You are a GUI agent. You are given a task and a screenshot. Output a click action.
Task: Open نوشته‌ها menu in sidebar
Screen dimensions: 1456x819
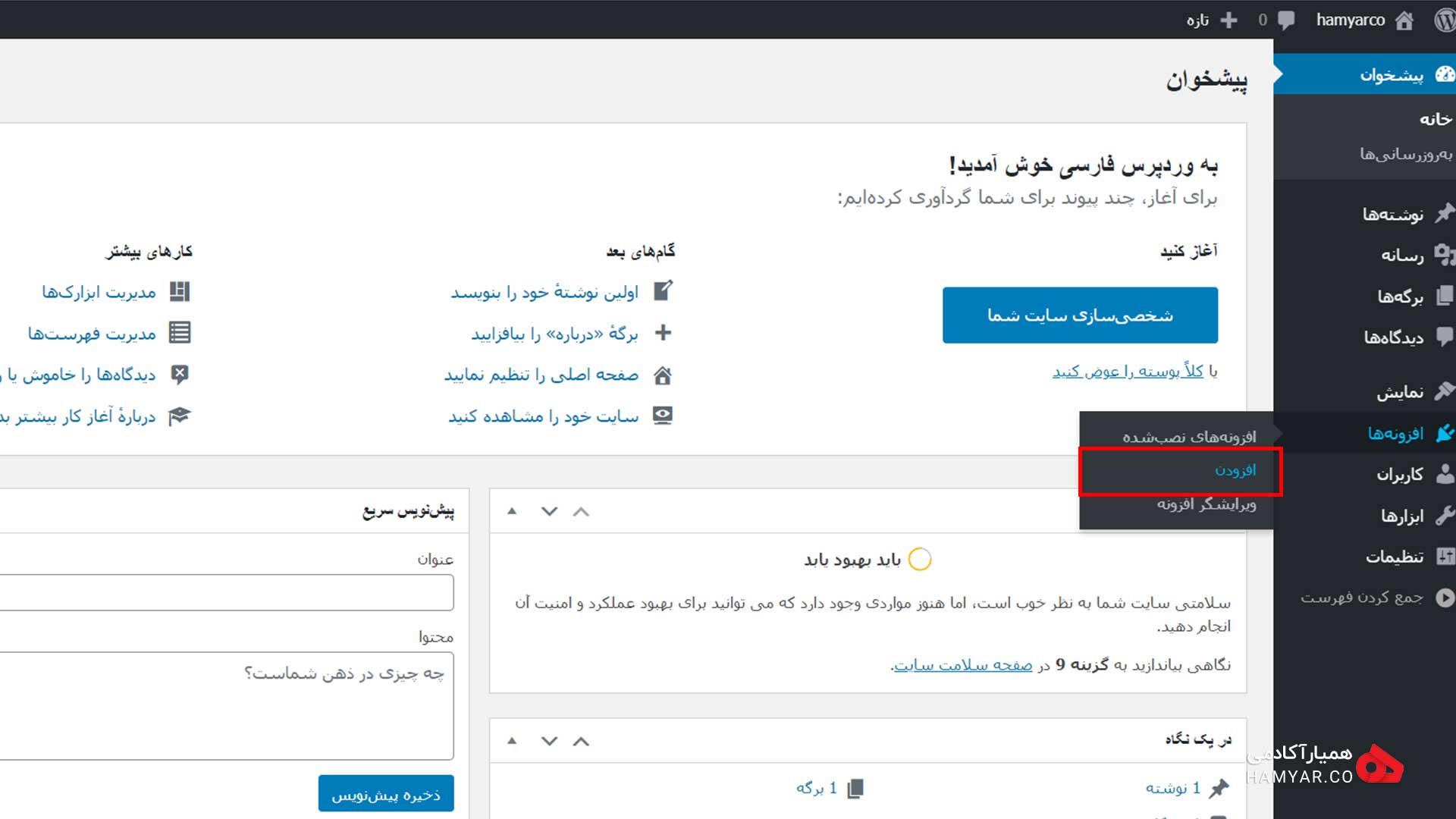tap(1393, 215)
